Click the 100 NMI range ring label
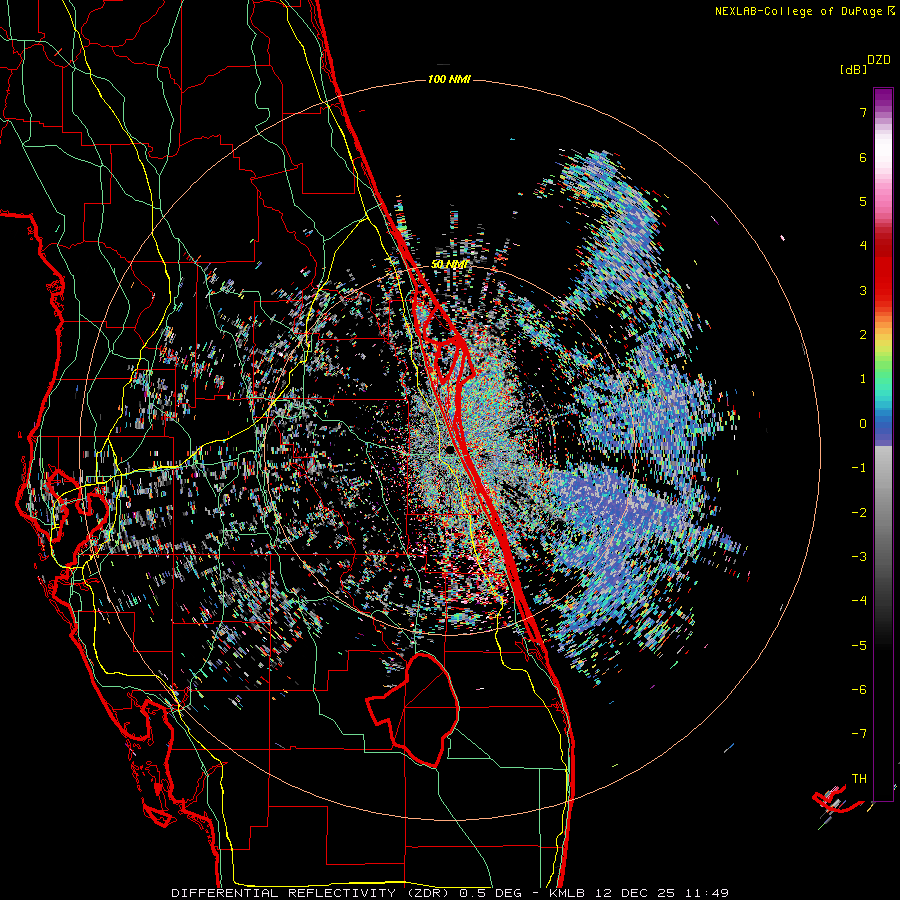Image resolution: width=900 pixels, height=900 pixels. click(x=449, y=79)
